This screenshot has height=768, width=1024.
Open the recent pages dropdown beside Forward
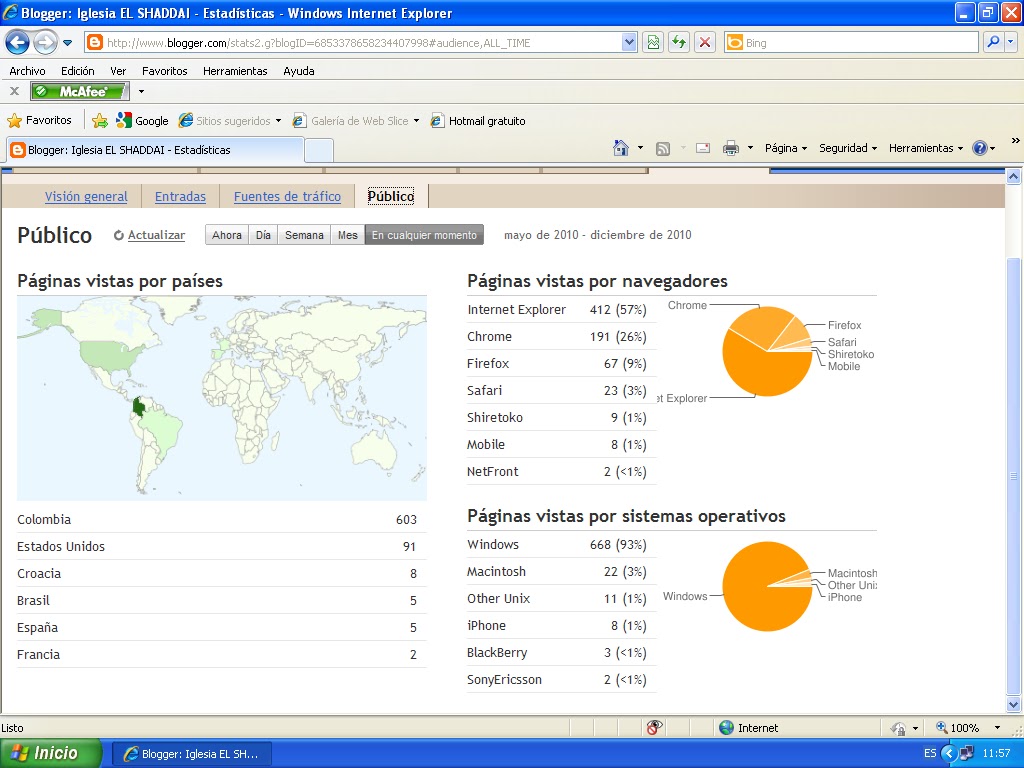coord(67,43)
